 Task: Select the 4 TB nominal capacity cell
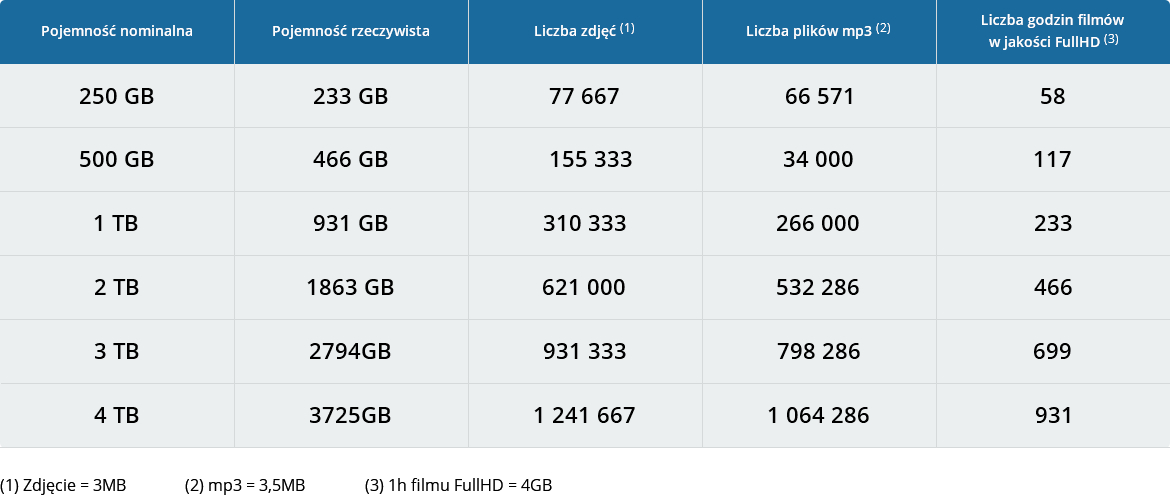click(117, 416)
